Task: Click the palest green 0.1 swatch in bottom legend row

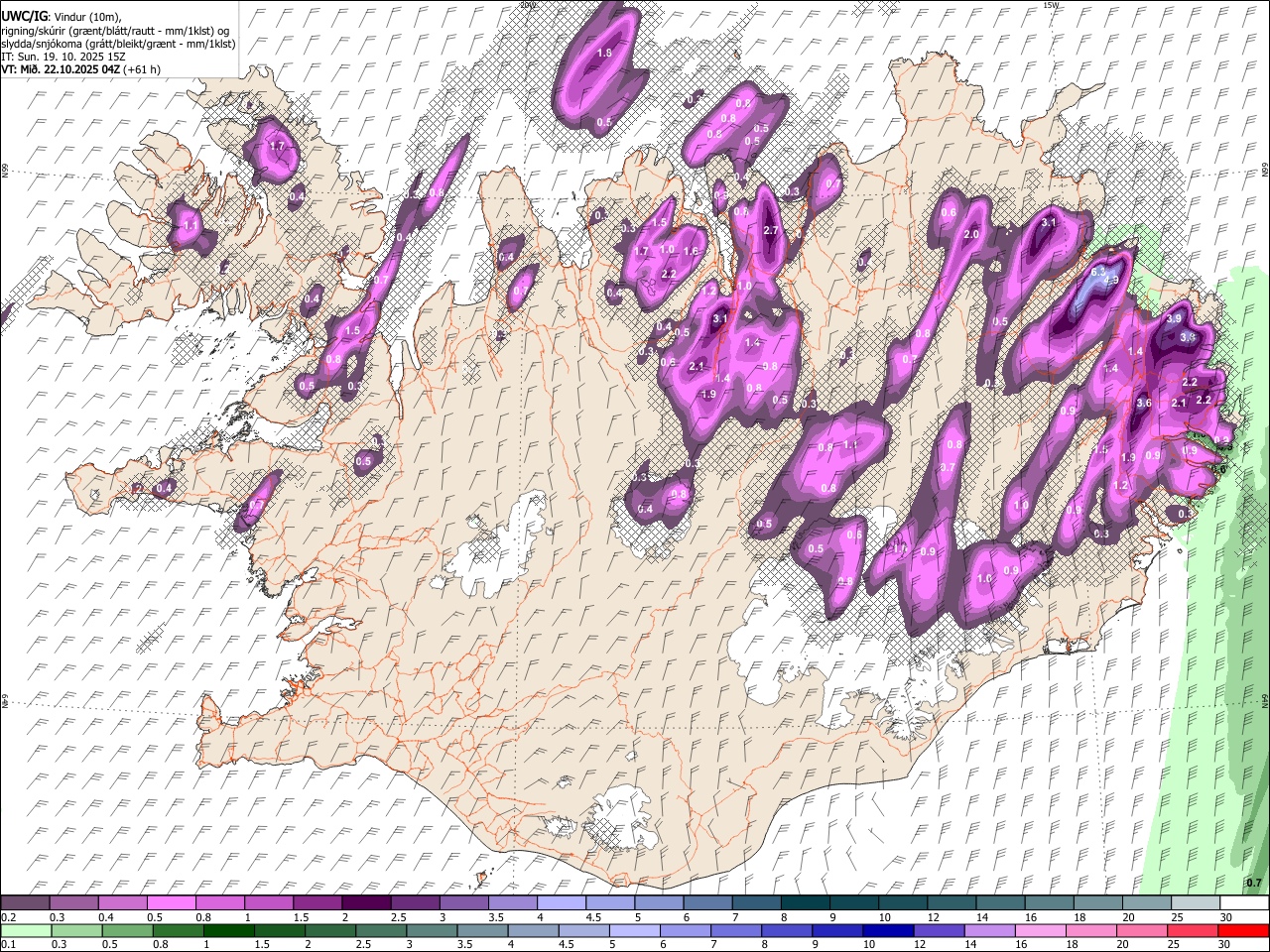Action: [x=27, y=930]
